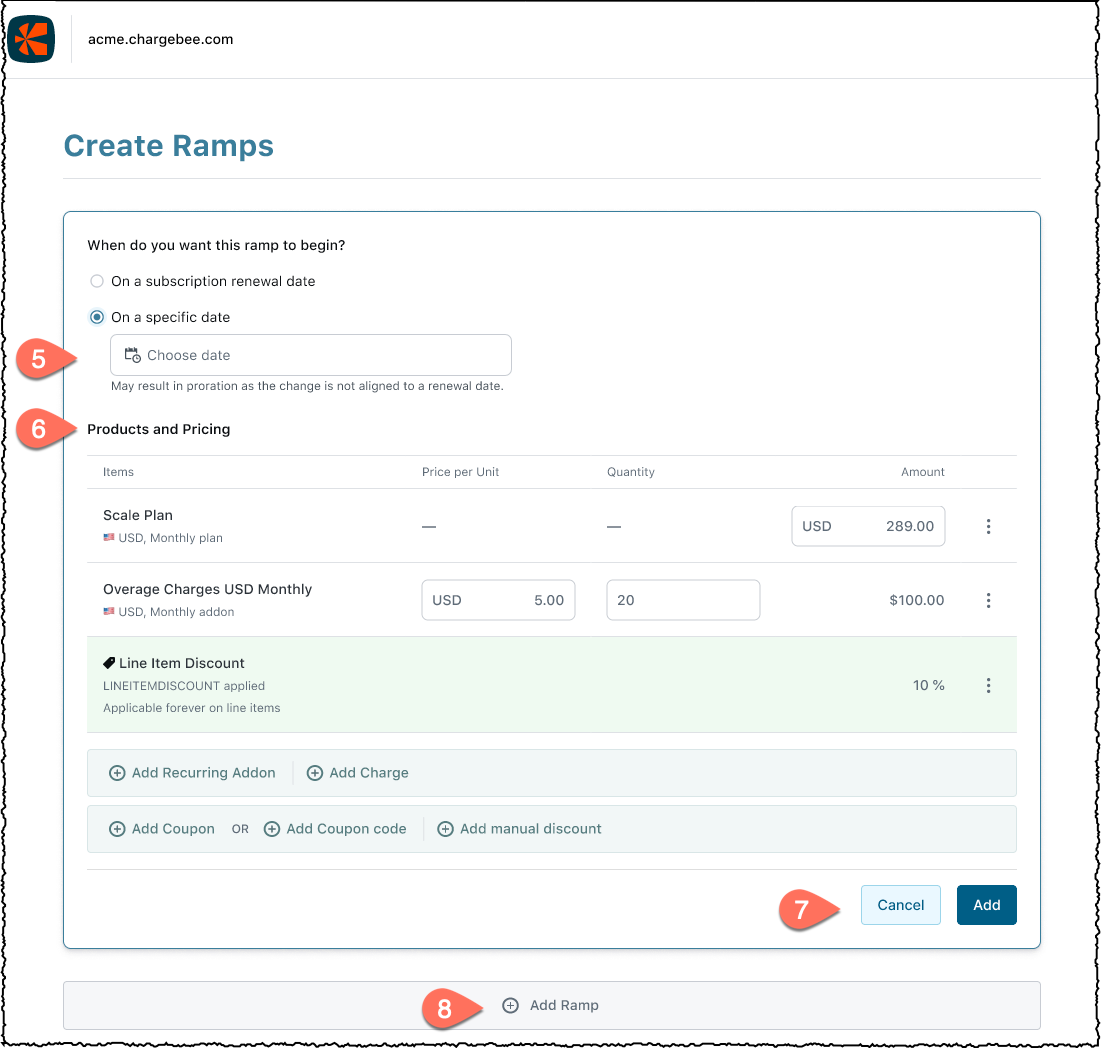
Task: Select "On a specific date" radio button
Action: click(97, 317)
